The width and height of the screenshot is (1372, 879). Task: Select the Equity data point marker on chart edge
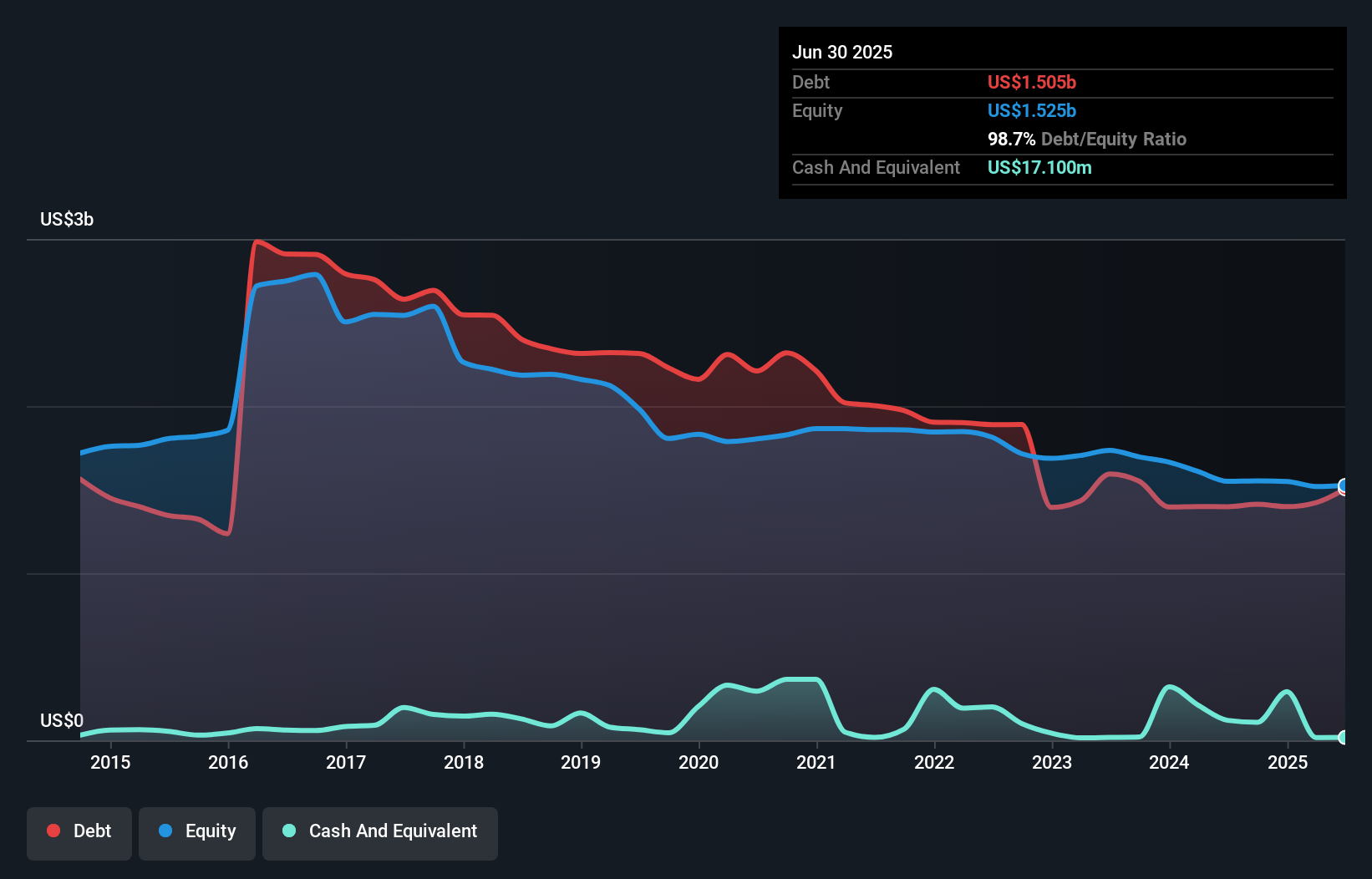click(1344, 485)
